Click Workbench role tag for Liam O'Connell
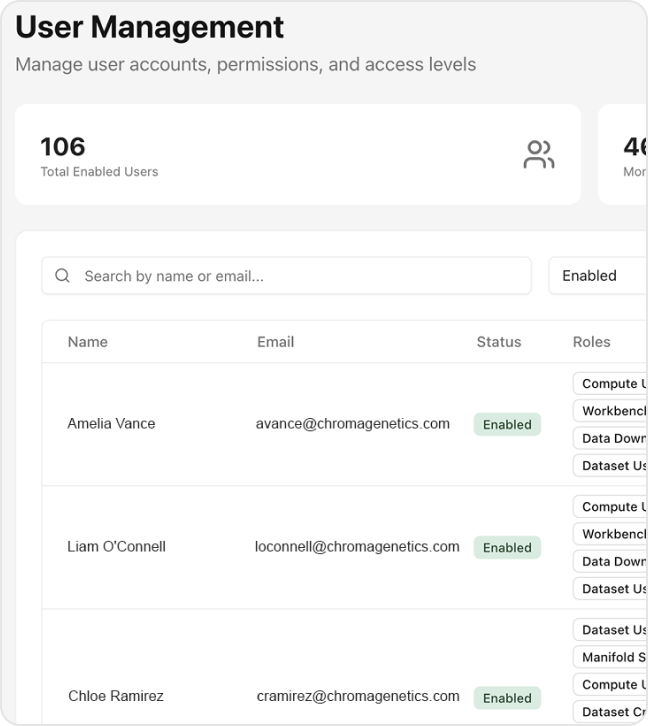The height and width of the screenshot is (726, 648). click(x=610, y=534)
